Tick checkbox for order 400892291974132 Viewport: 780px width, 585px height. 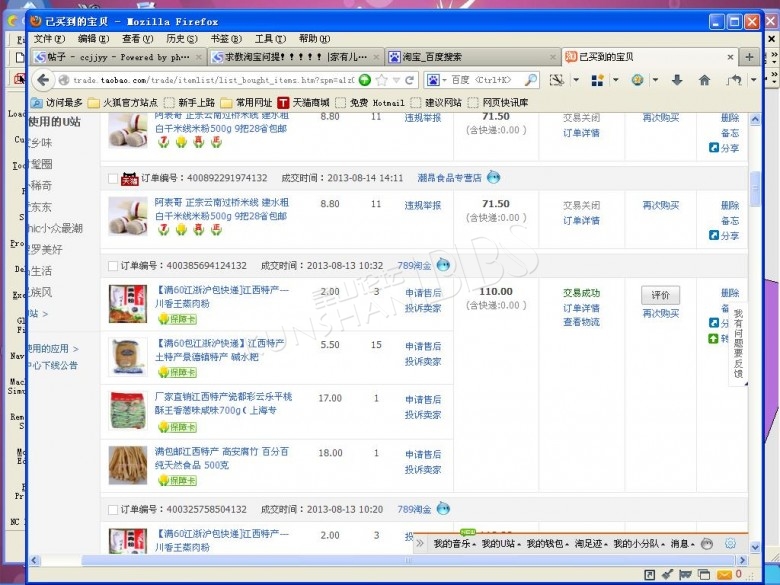pos(113,178)
